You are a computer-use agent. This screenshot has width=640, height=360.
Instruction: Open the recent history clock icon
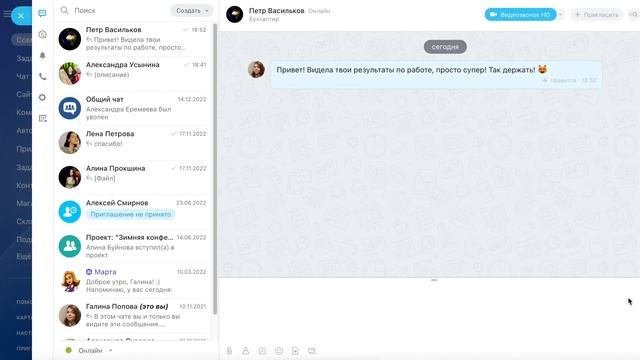42,35
